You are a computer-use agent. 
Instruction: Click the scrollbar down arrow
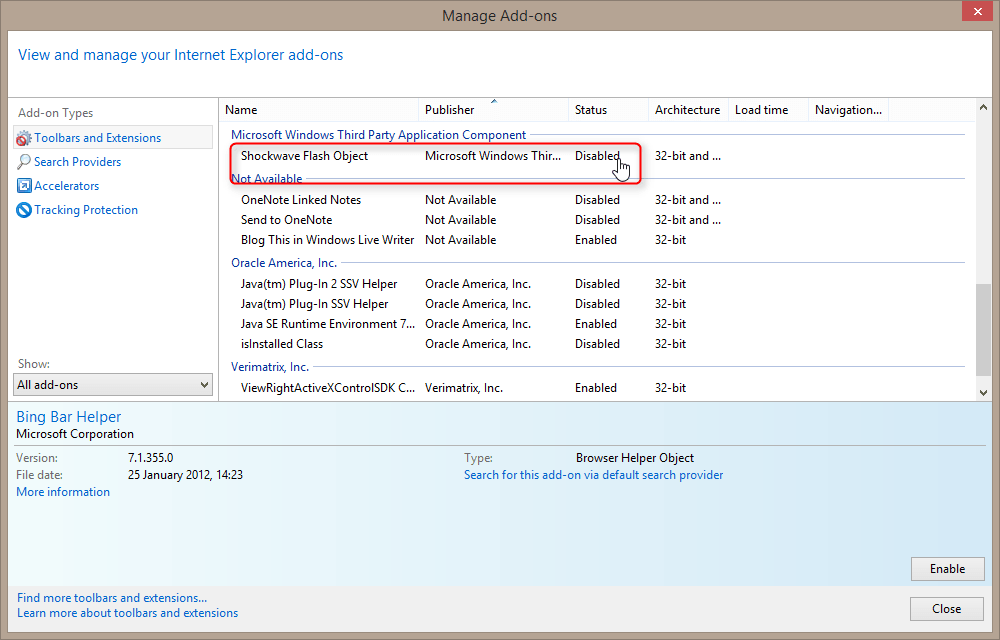point(983,393)
